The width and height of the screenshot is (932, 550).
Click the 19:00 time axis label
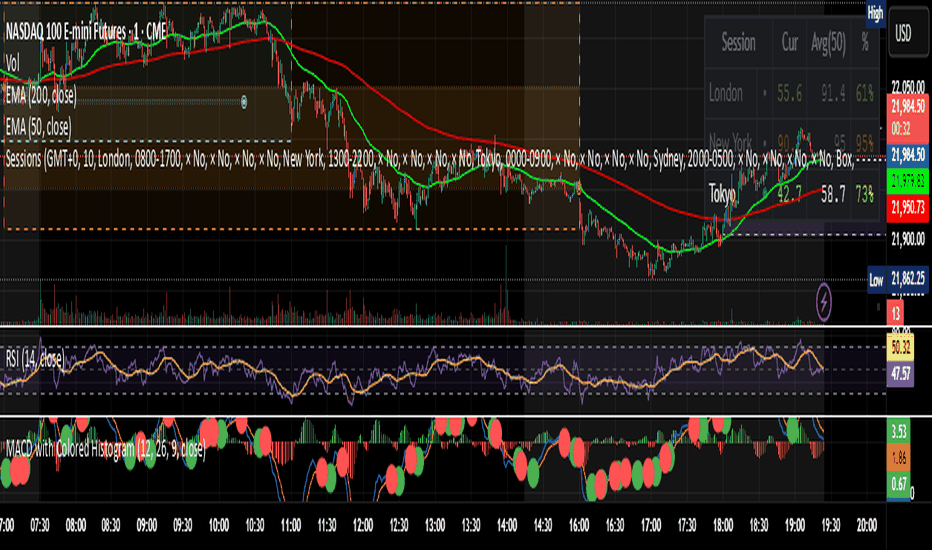click(795, 525)
